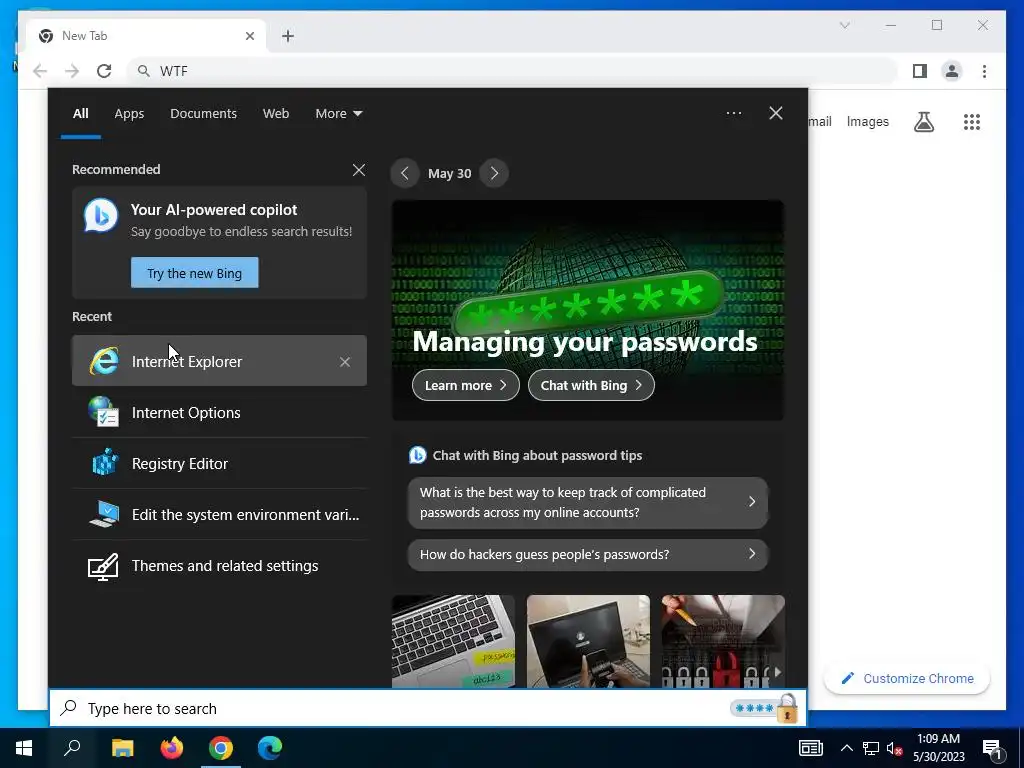
Task: Reload the Chrome page
Action: tap(104, 71)
